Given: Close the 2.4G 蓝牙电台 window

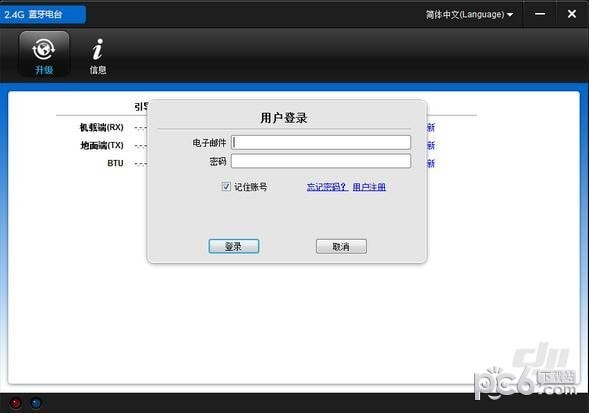Looking at the screenshot, I should pyautogui.click(x=572, y=14).
